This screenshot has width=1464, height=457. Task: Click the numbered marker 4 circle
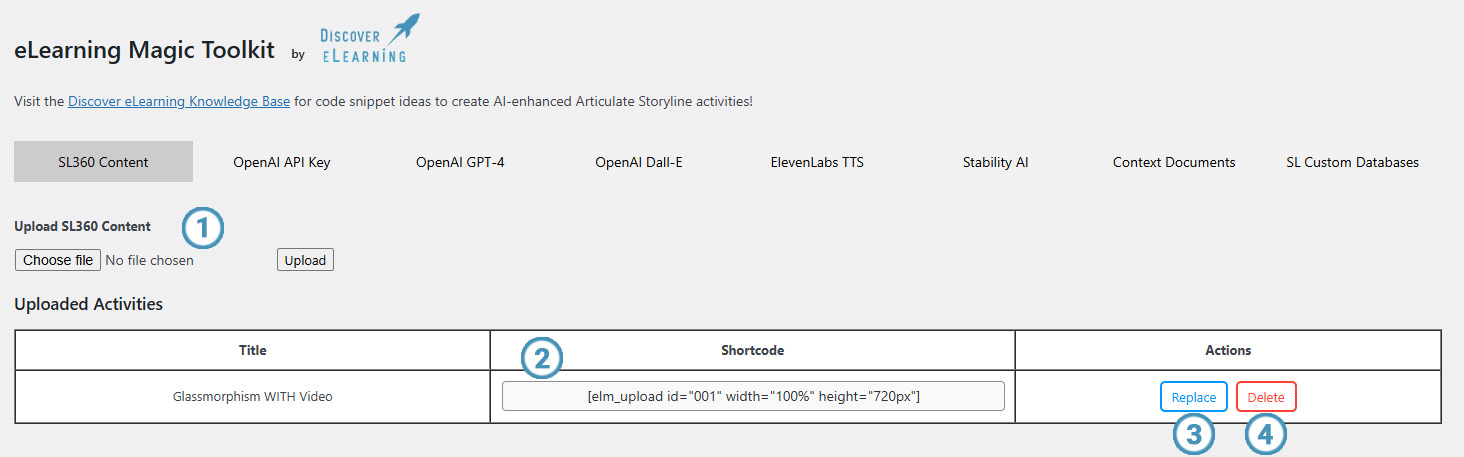pos(1266,435)
